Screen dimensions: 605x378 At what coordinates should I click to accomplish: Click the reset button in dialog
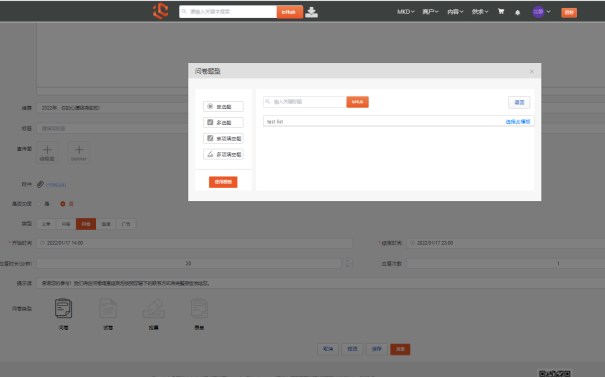pos(519,102)
